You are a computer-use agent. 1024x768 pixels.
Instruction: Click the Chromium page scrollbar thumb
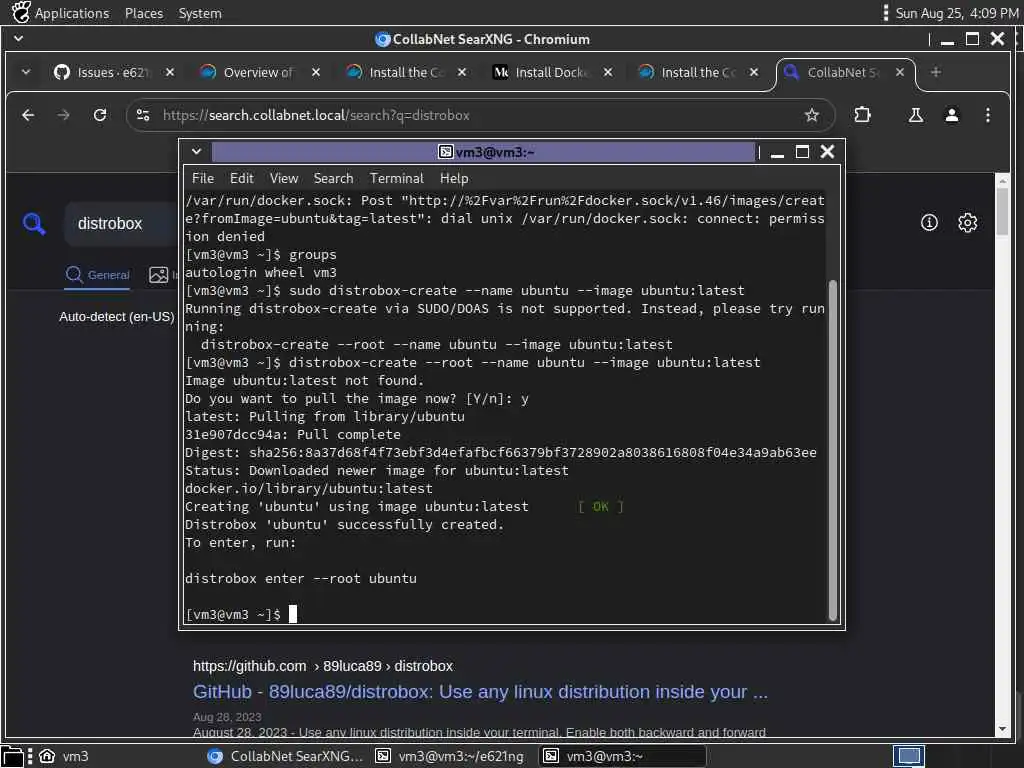pyautogui.click(x=1002, y=212)
